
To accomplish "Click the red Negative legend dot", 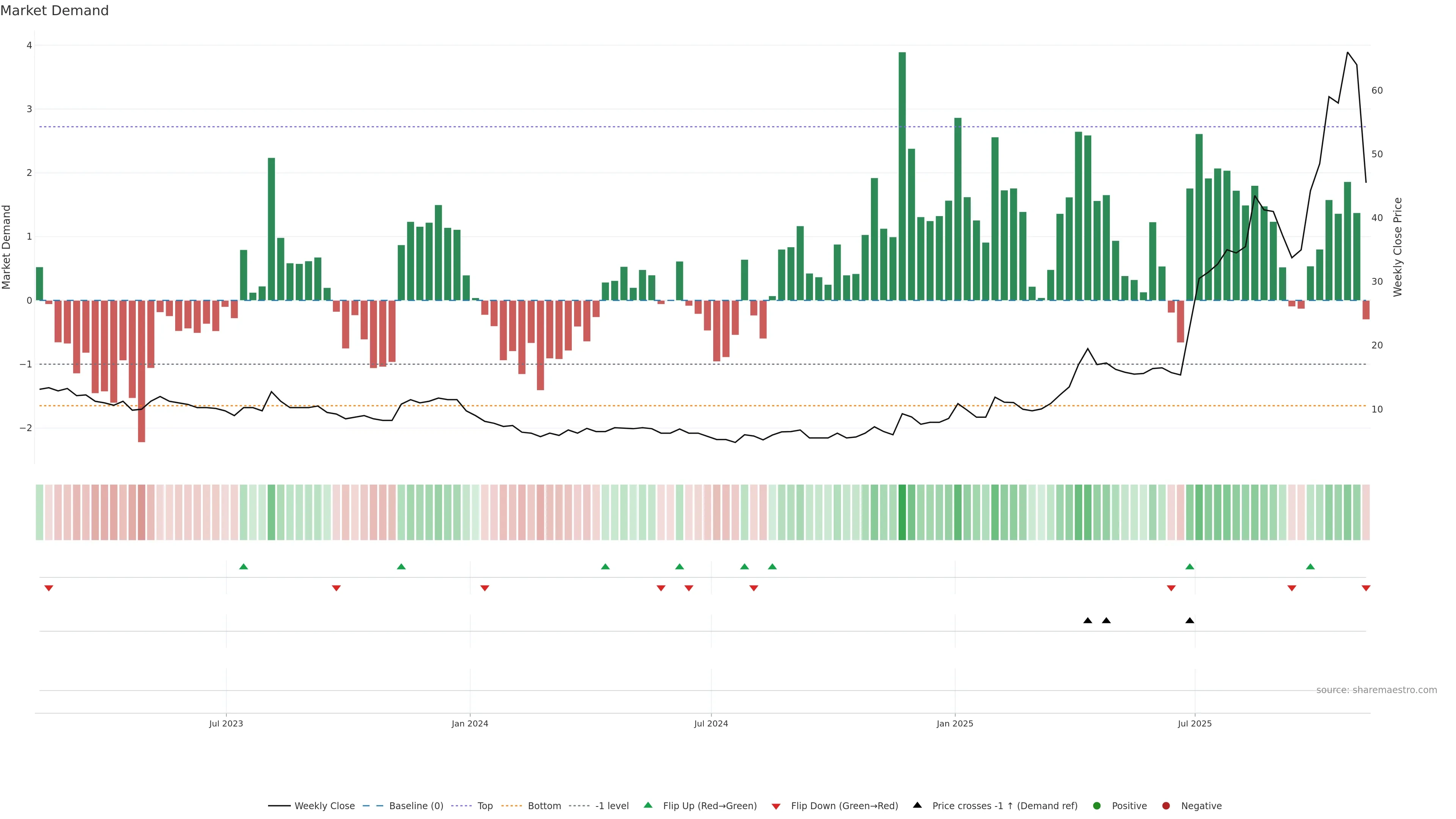I will point(1166,805).
